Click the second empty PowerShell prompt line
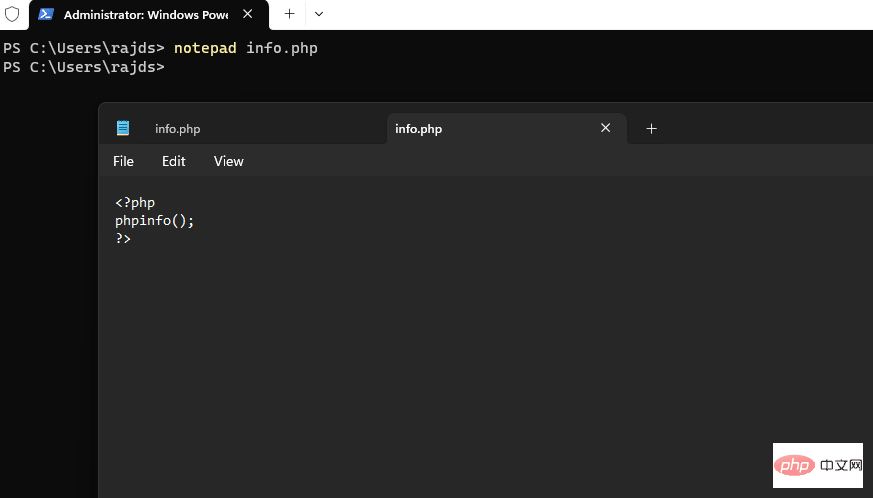 point(83,67)
